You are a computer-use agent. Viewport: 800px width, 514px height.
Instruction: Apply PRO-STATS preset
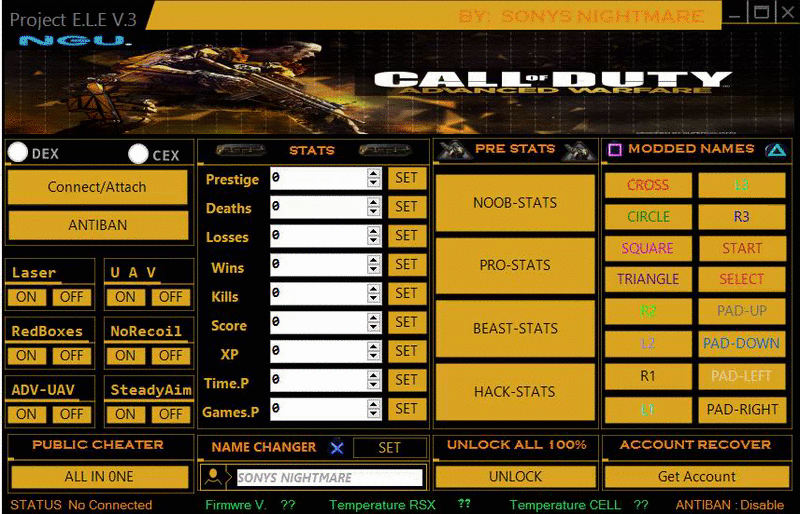click(515, 265)
